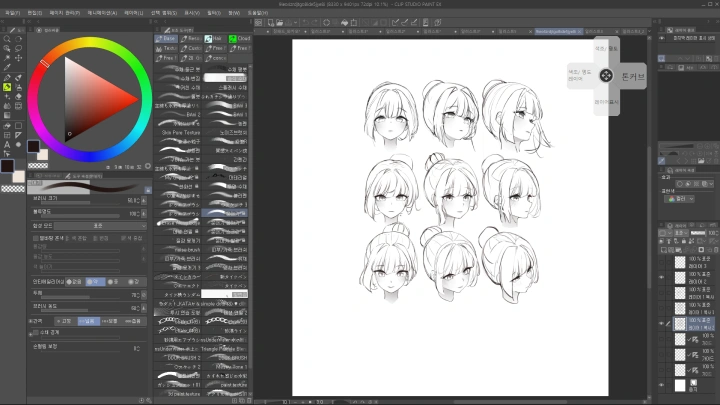Screen dimensions: 720x405
Task: Click the brush size stepper arrows
Action: tap(137, 201)
